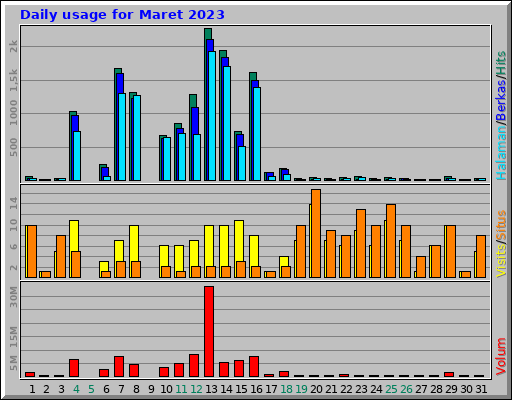Click the "2k" y-axis label
The width and height of the screenshot is (512, 400).
(13, 46)
